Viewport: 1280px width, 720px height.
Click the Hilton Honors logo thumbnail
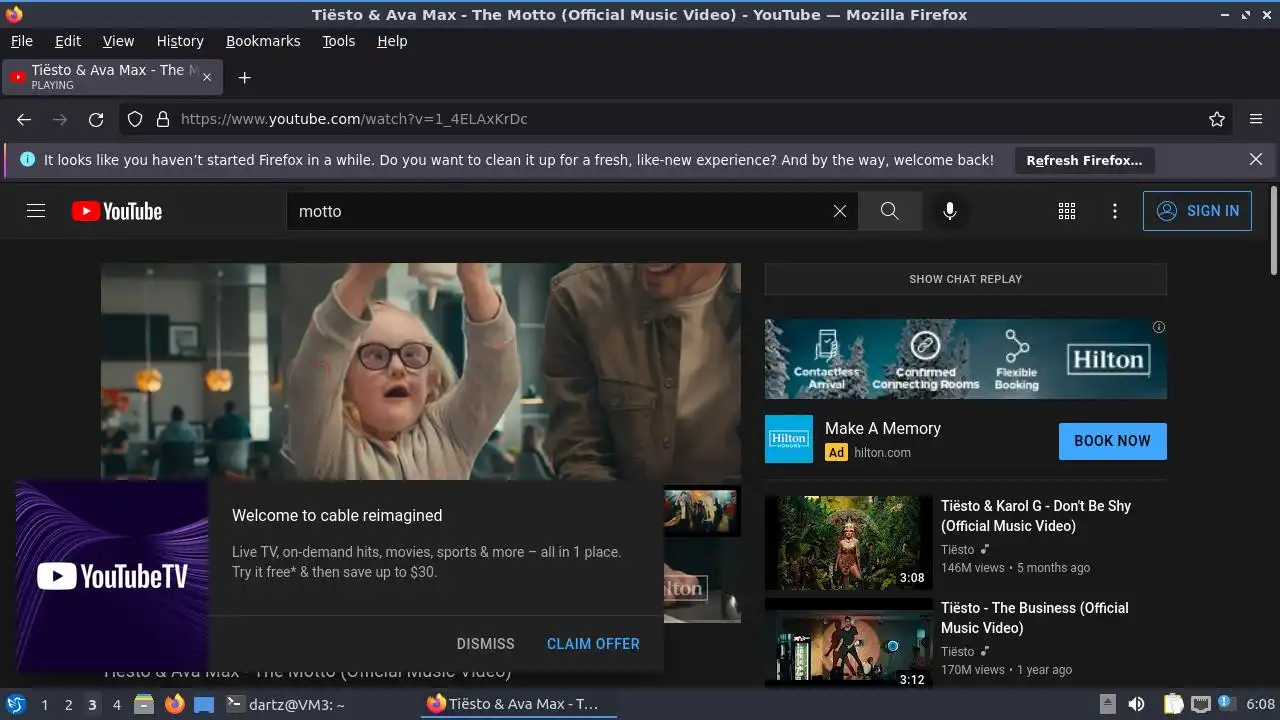pos(789,439)
